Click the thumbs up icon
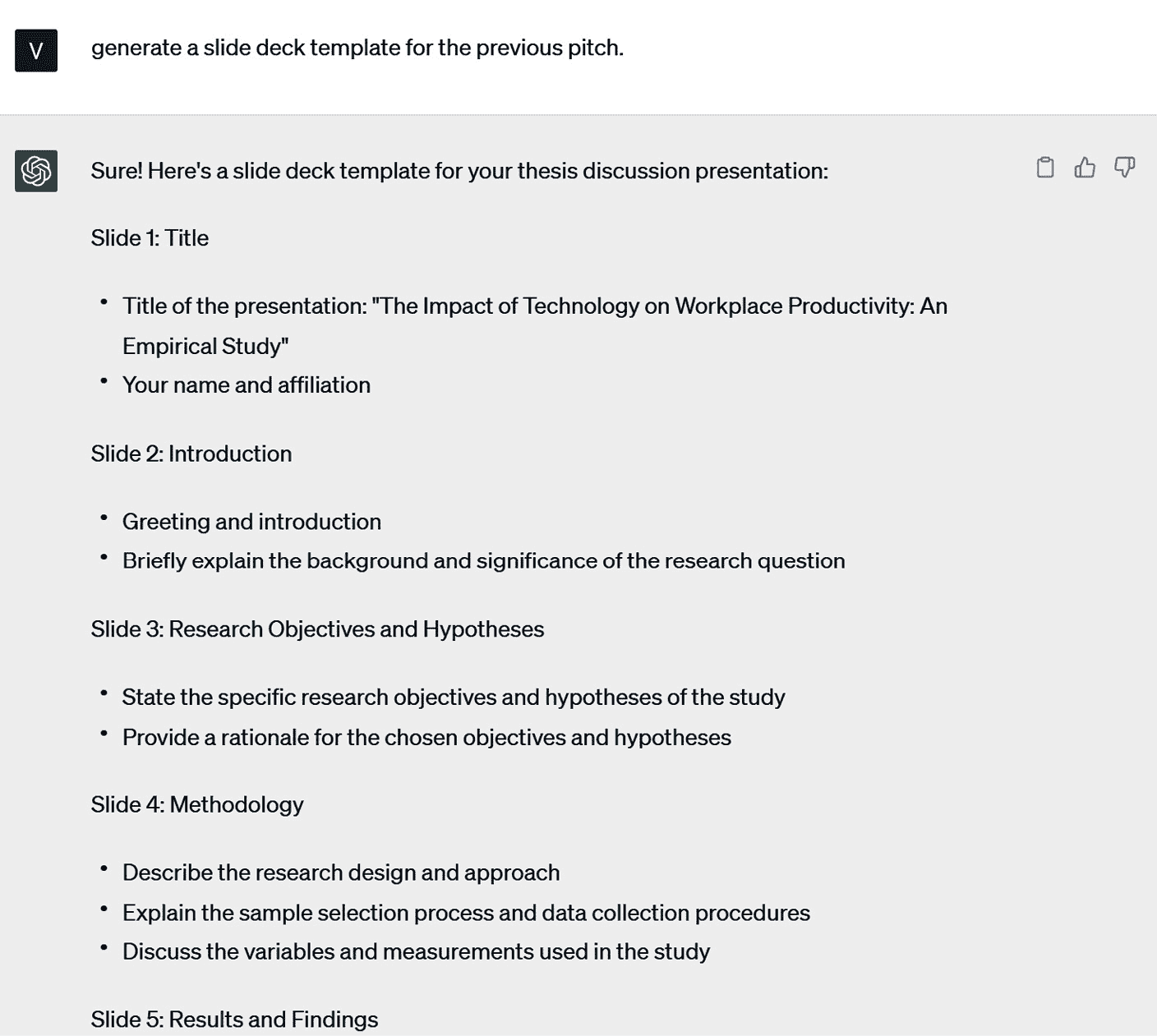The width and height of the screenshot is (1157, 1036). point(1085,168)
